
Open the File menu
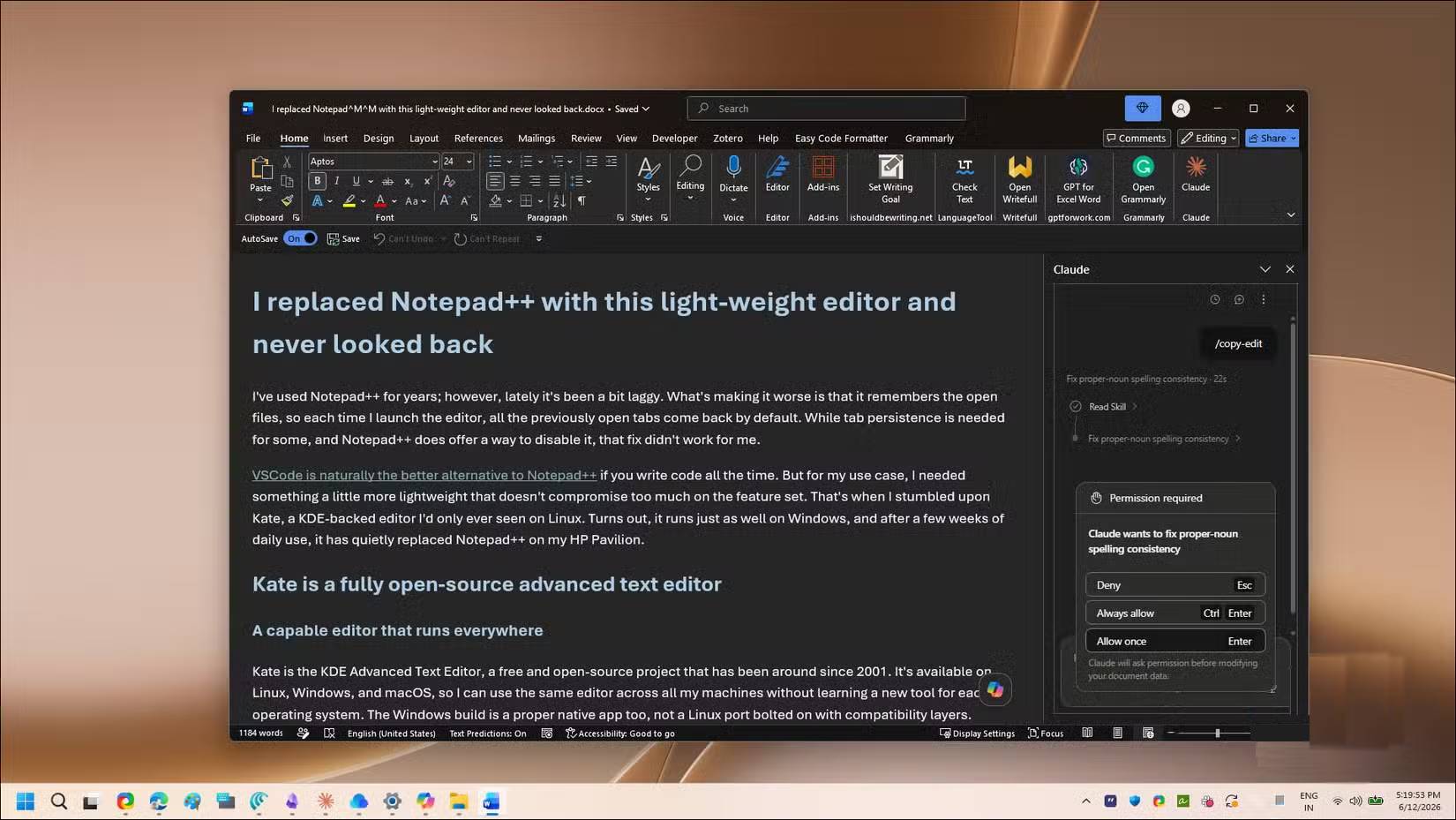253,139
